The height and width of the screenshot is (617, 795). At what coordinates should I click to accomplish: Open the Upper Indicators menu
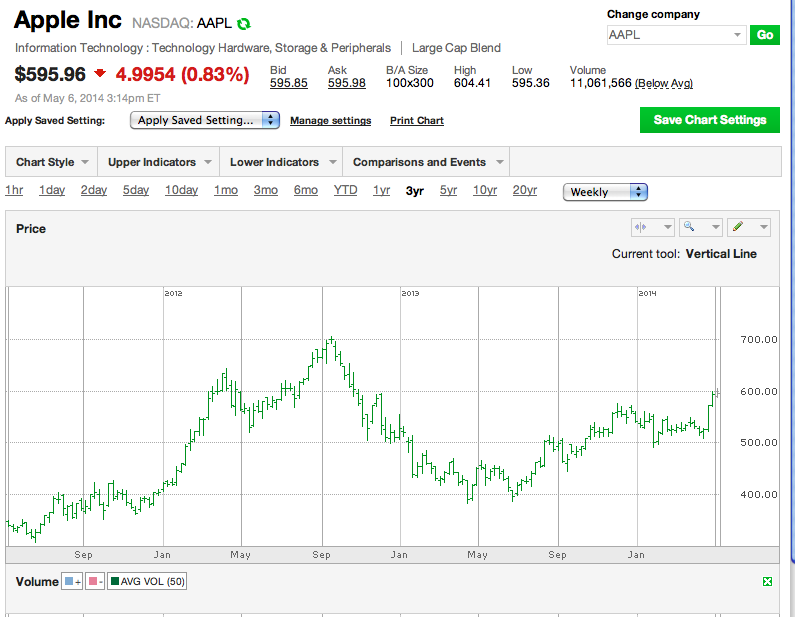tap(159, 162)
